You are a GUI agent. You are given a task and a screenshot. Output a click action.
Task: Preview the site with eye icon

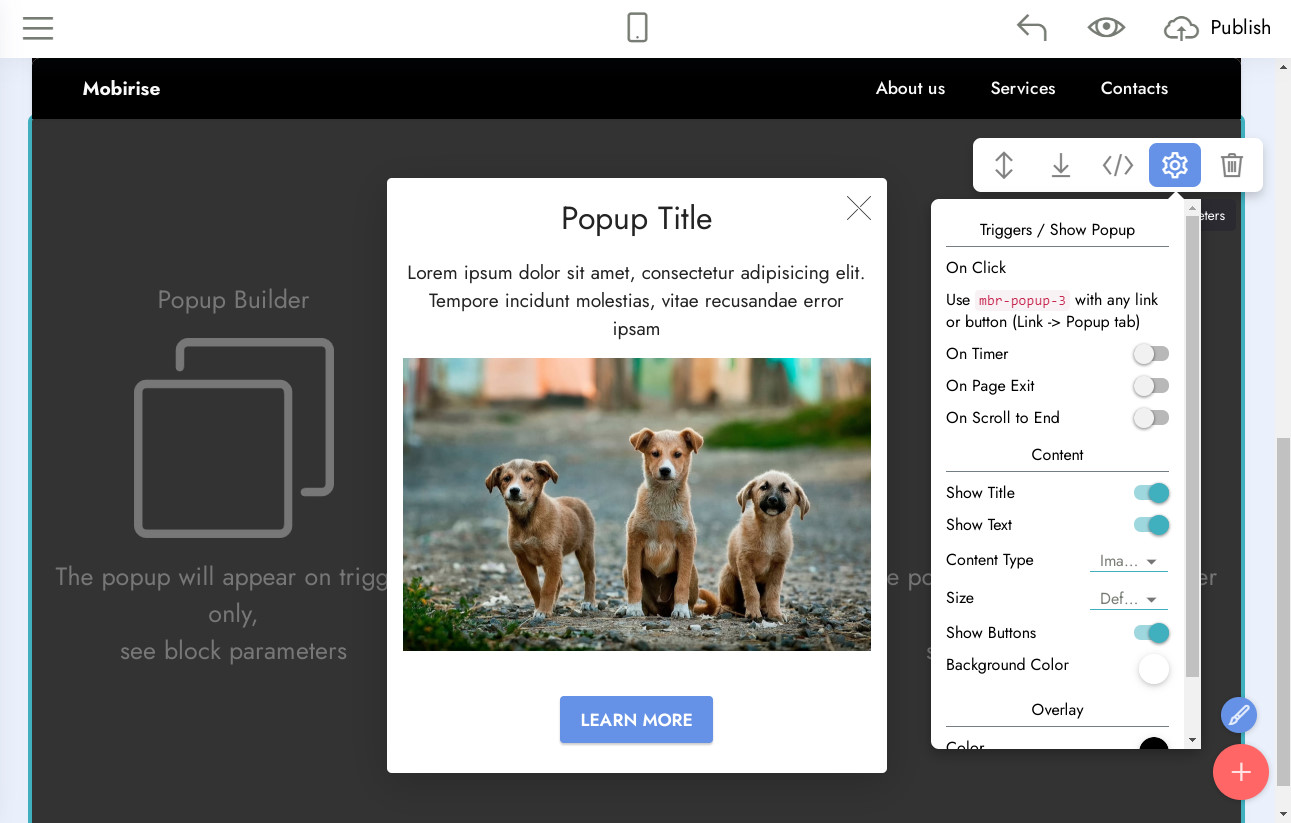point(1106,28)
